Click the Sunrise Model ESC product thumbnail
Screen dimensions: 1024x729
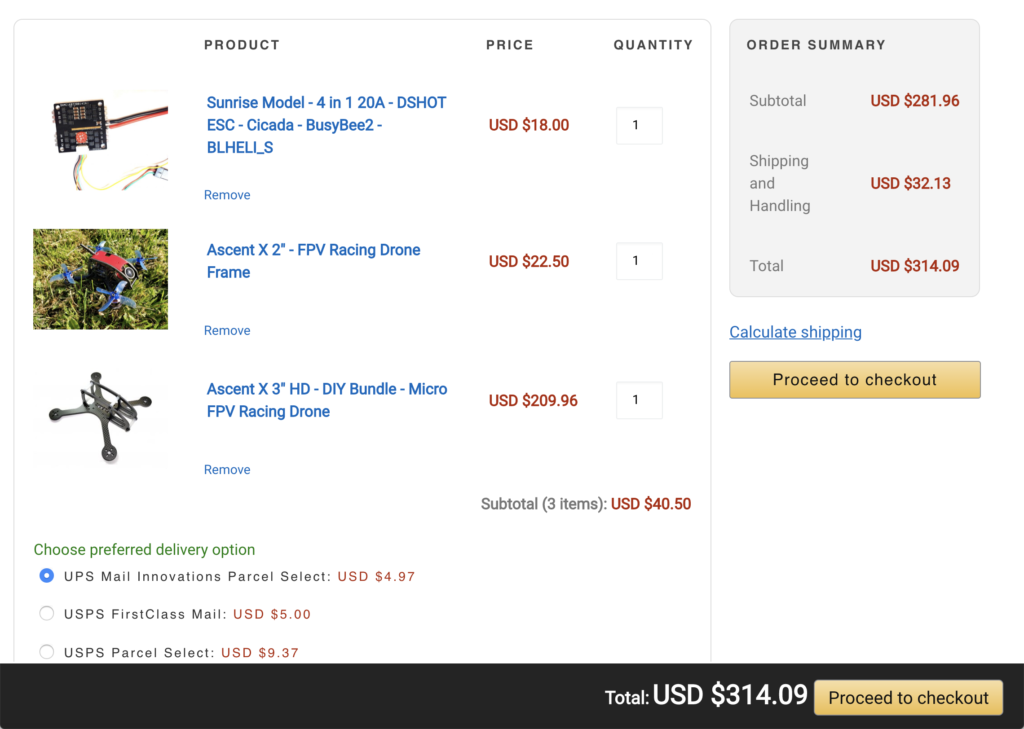pos(100,138)
